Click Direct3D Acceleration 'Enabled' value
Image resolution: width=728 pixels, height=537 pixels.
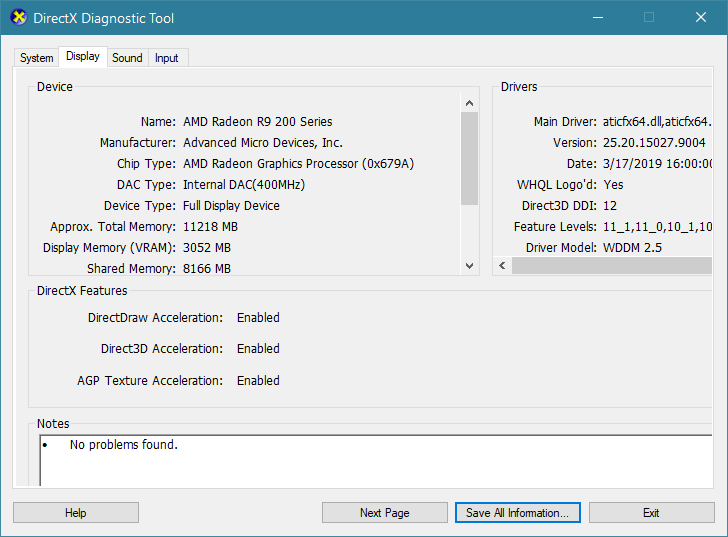[258, 349]
